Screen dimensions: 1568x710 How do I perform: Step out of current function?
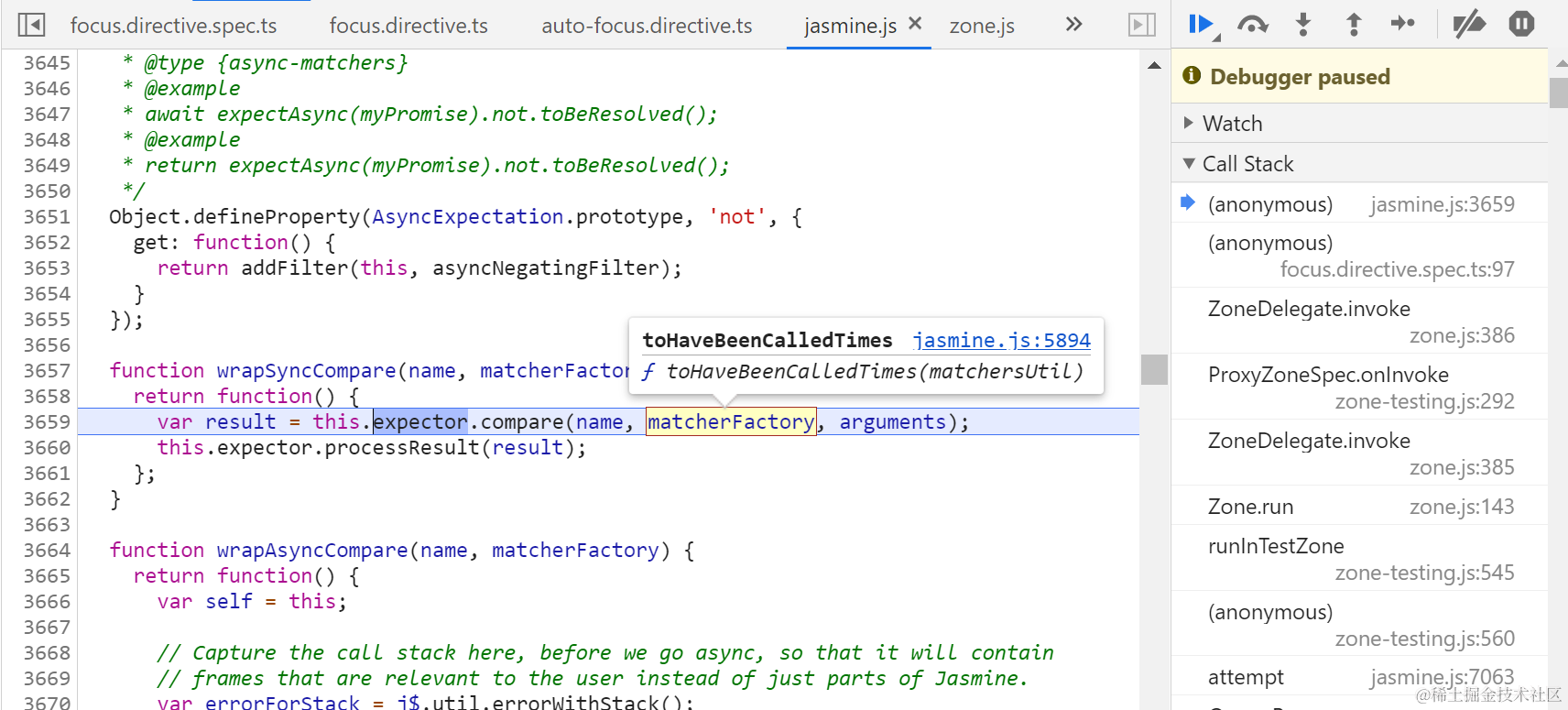(1353, 25)
